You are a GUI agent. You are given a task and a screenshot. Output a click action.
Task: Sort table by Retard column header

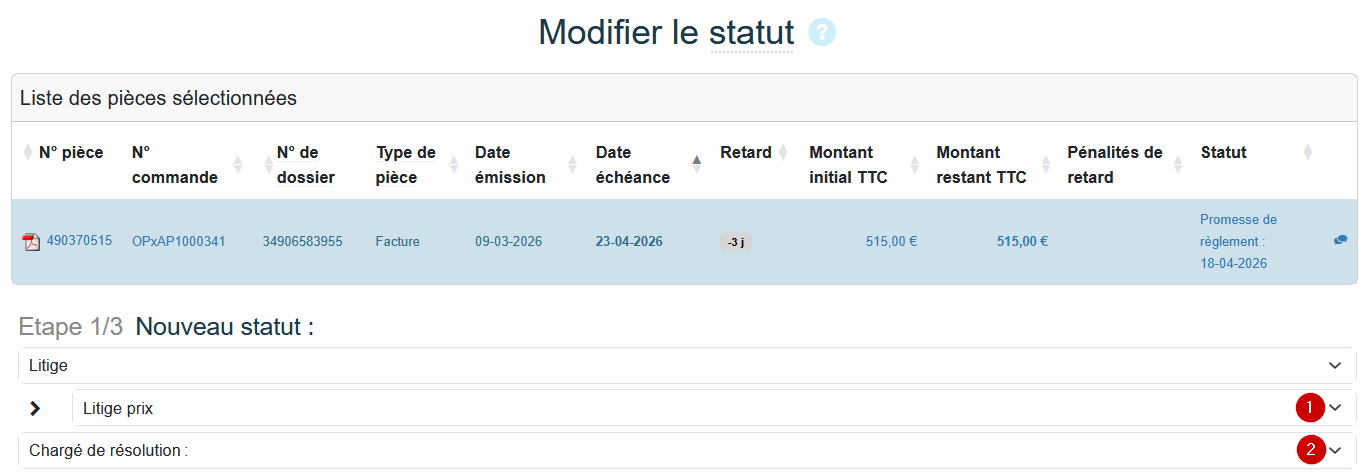746,153
